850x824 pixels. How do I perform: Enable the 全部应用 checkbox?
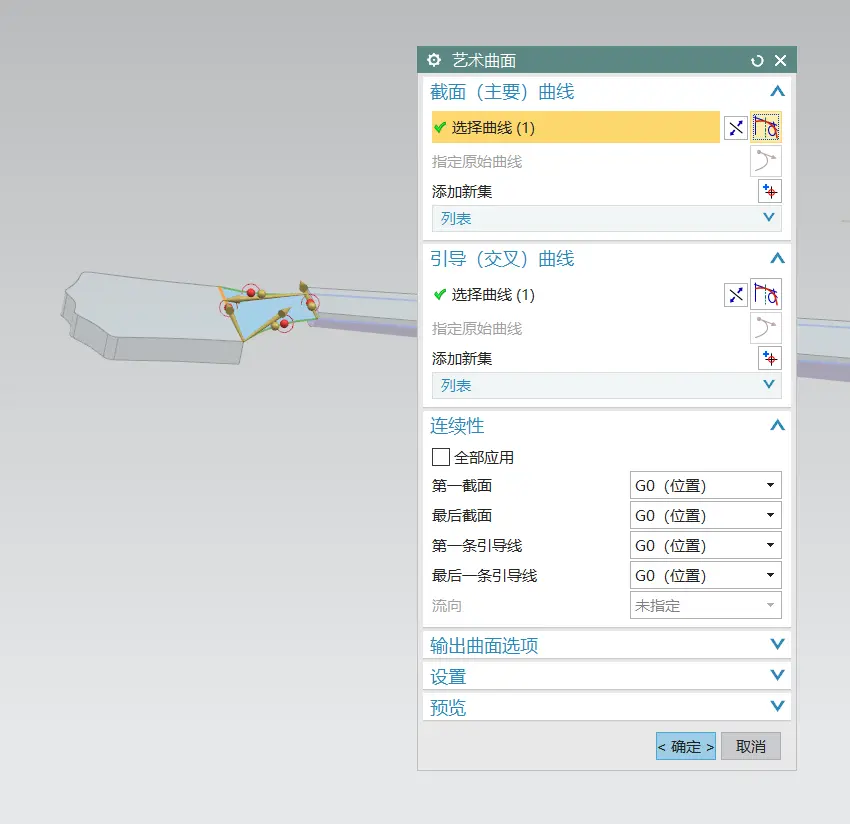(x=441, y=457)
